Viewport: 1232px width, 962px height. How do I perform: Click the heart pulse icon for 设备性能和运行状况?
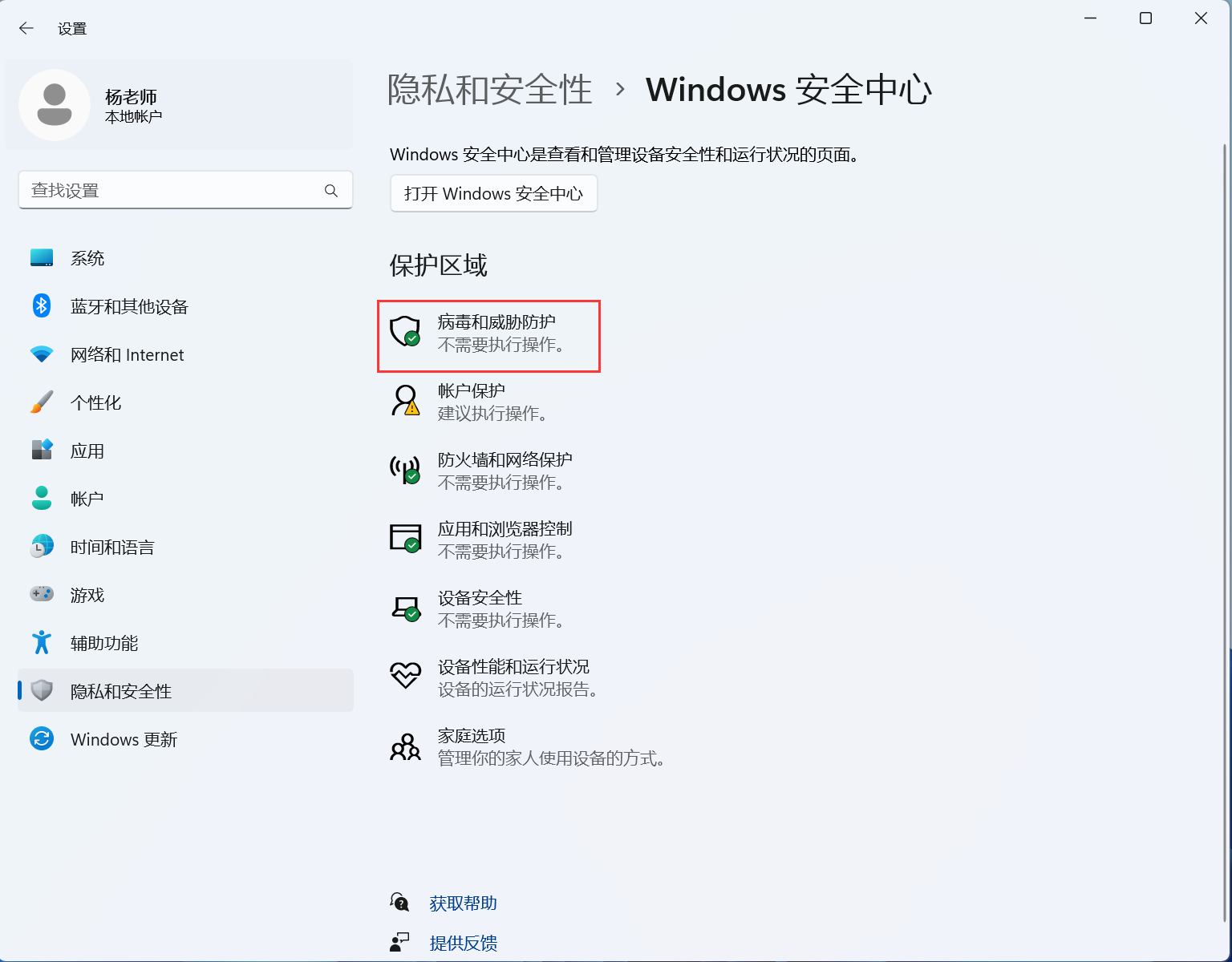(405, 675)
